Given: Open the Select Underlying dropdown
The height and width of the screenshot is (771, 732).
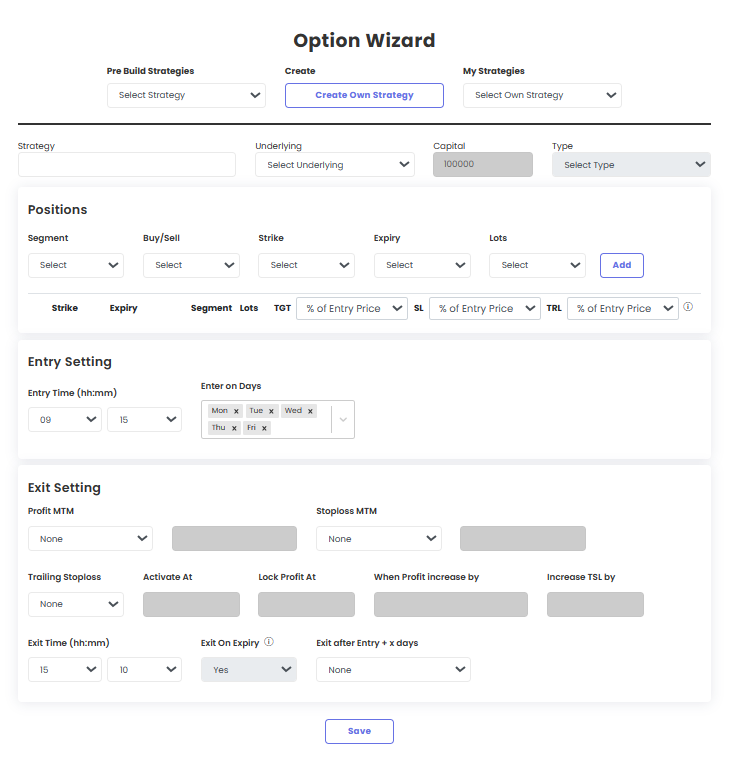Looking at the screenshot, I should click(335, 165).
